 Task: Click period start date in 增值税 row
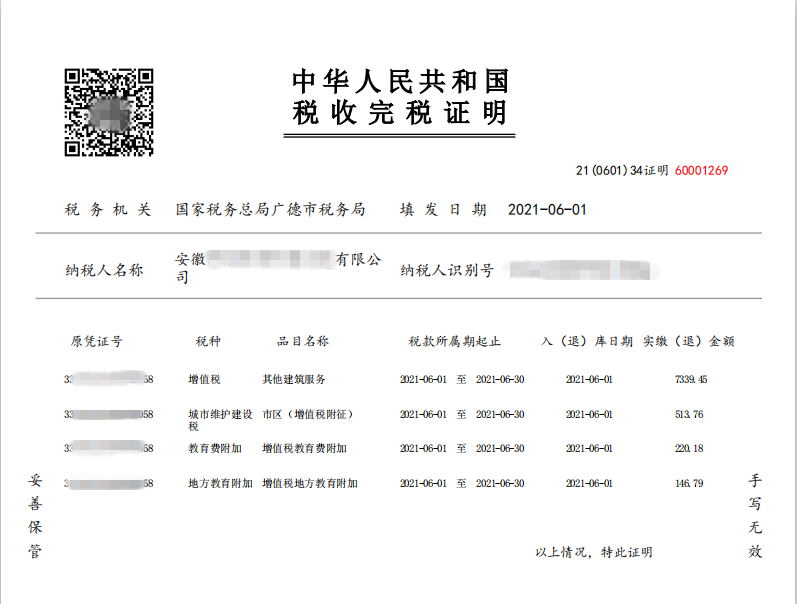[x=423, y=379]
